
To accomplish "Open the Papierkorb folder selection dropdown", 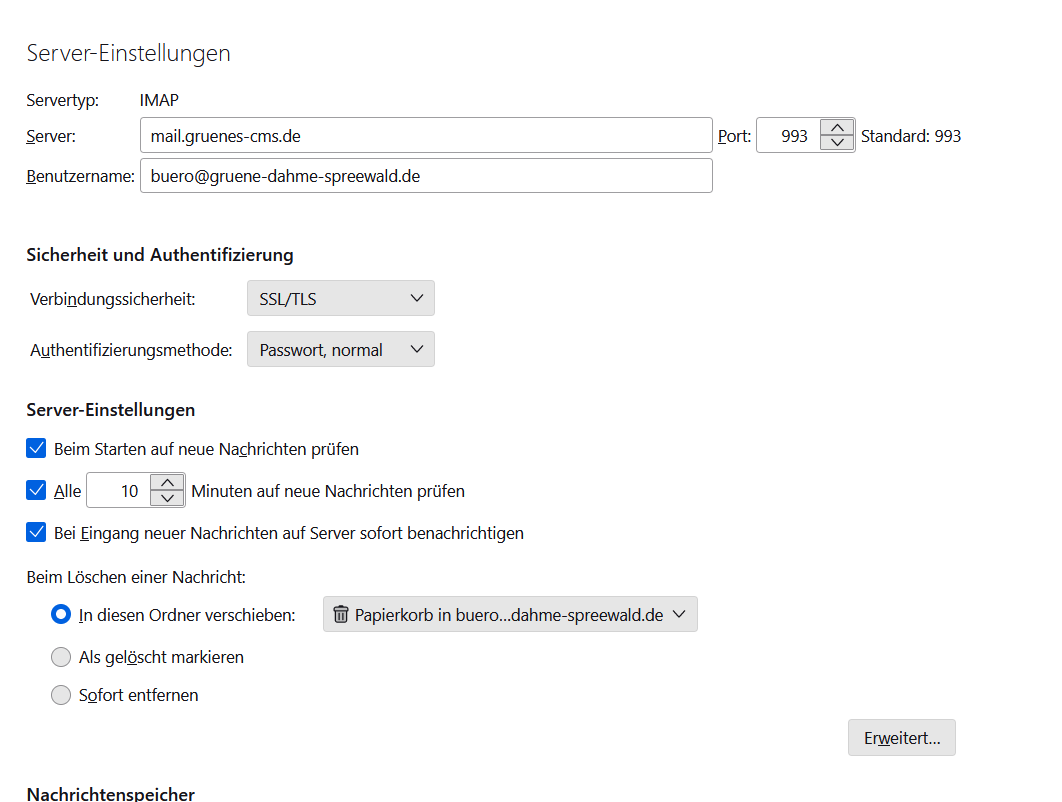I will tap(510, 615).
